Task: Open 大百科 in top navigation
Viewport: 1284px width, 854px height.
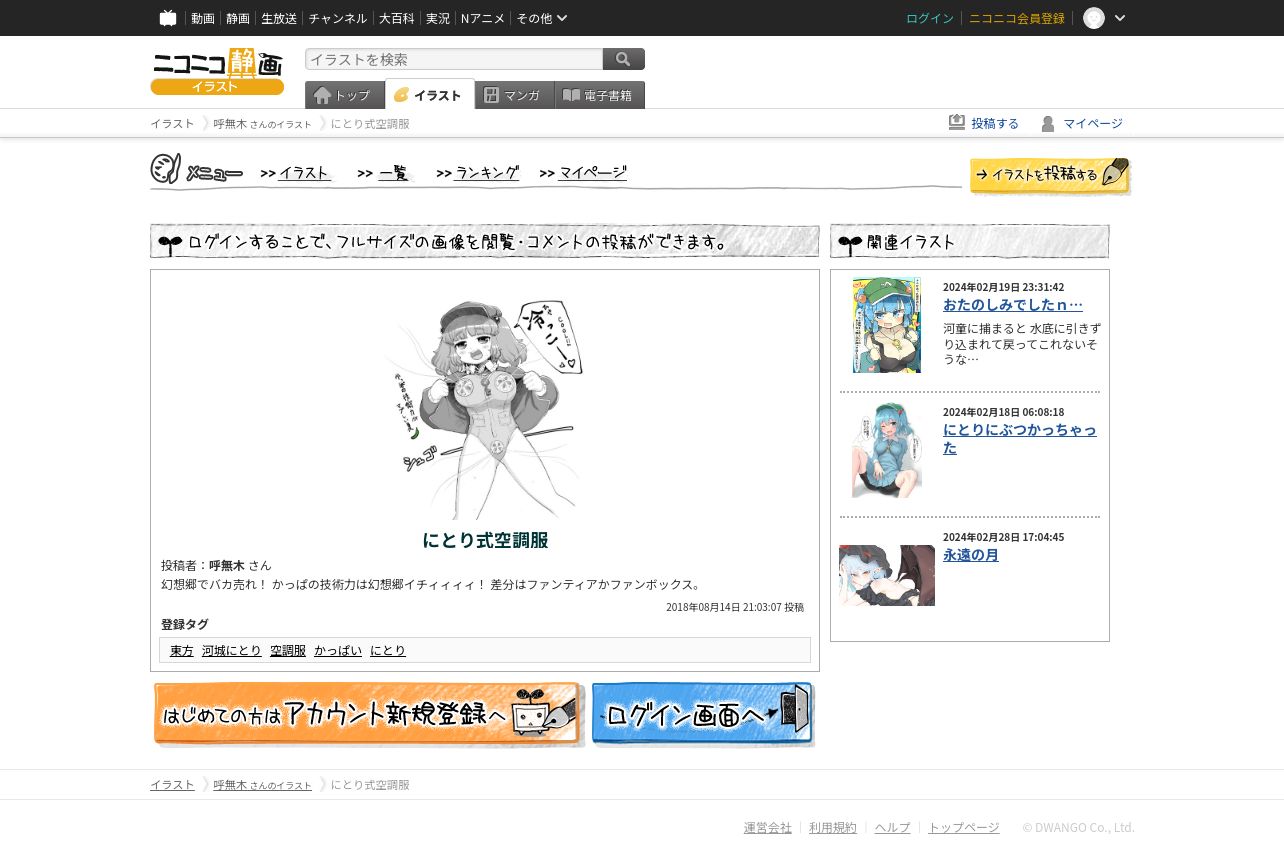Action: pos(397,18)
